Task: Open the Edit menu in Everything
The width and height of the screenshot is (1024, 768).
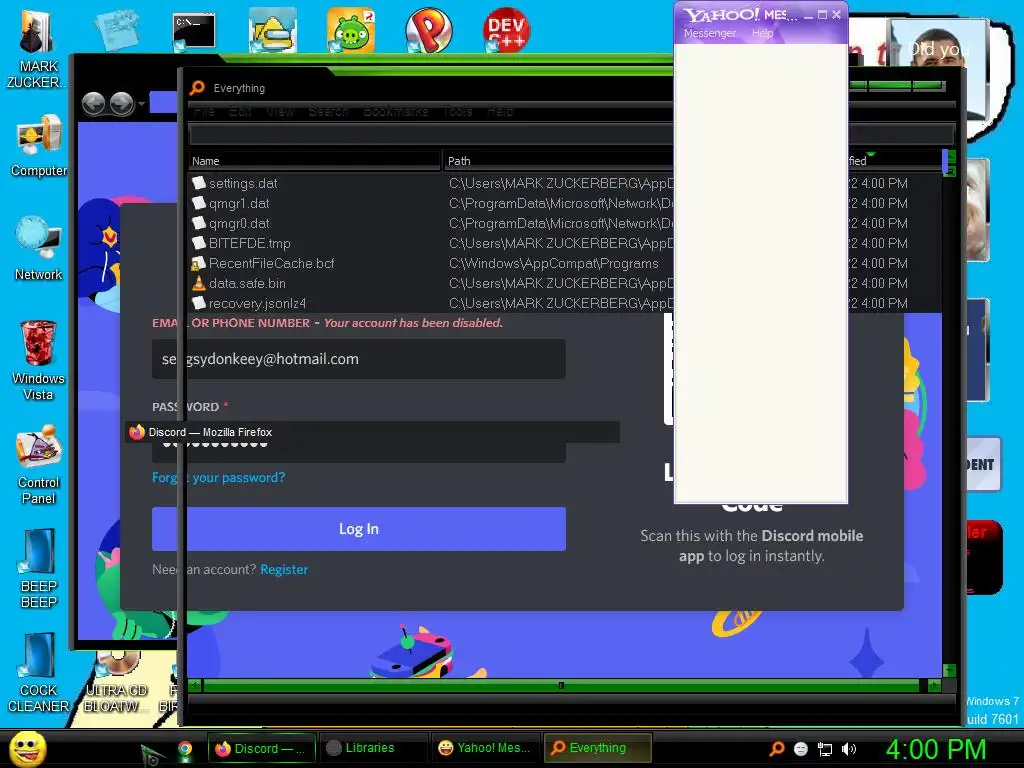Action: point(240,112)
